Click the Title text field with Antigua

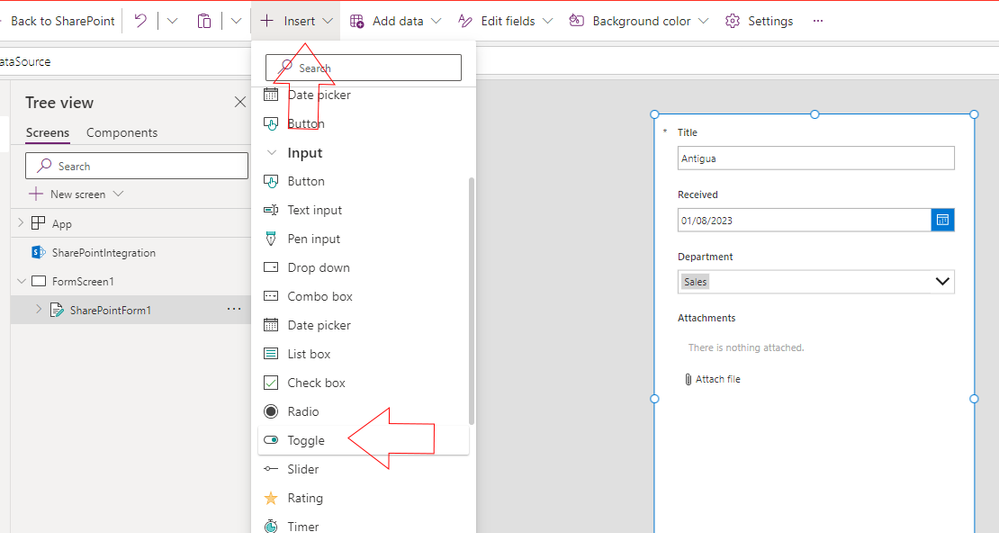pos(816,158)
